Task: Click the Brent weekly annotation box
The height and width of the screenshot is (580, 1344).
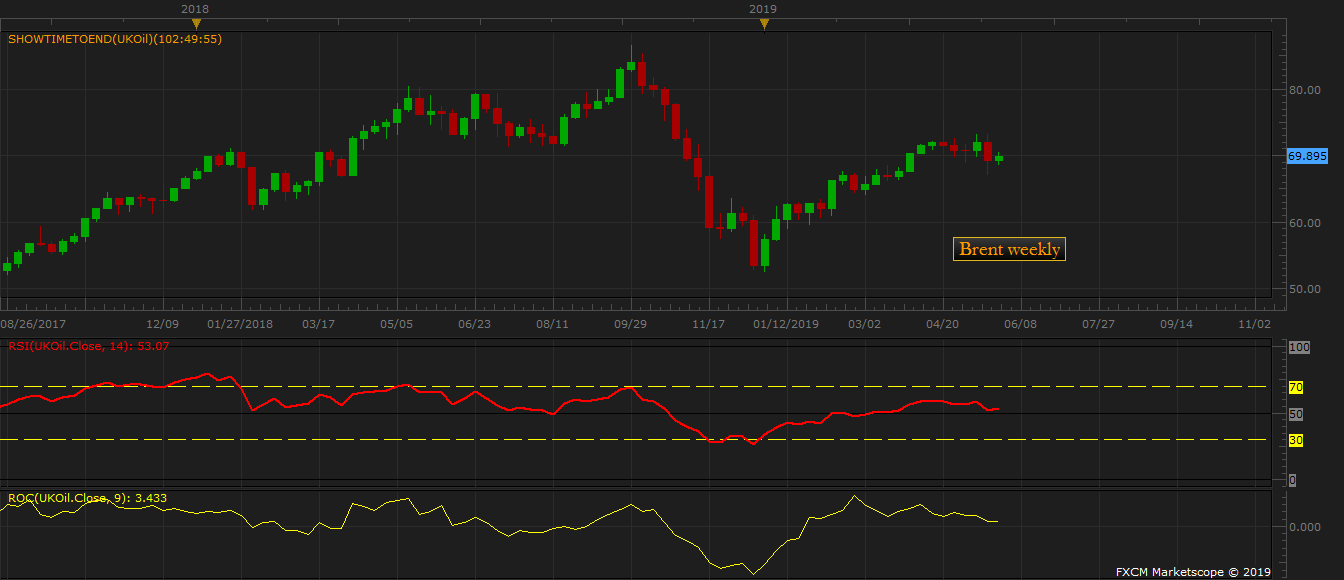Action: click(1010, 249)
